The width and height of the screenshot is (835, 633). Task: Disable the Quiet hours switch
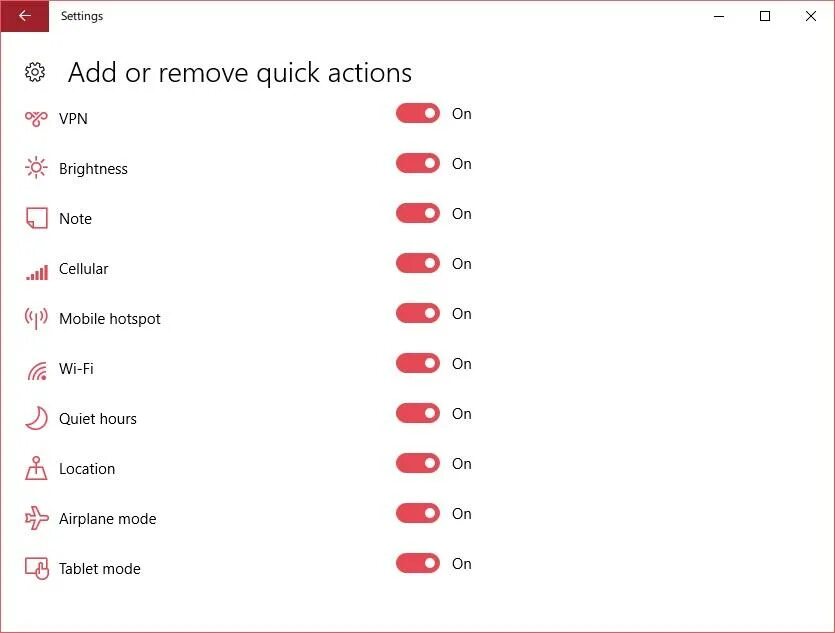418,414
